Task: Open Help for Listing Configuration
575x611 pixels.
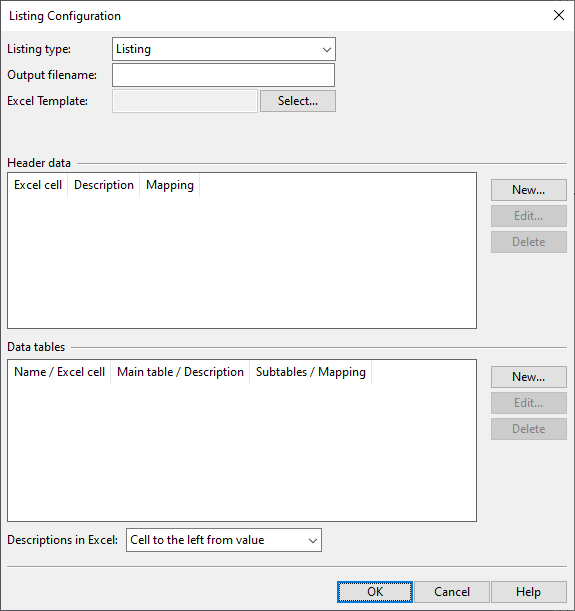Action: [x=529, y=592]
